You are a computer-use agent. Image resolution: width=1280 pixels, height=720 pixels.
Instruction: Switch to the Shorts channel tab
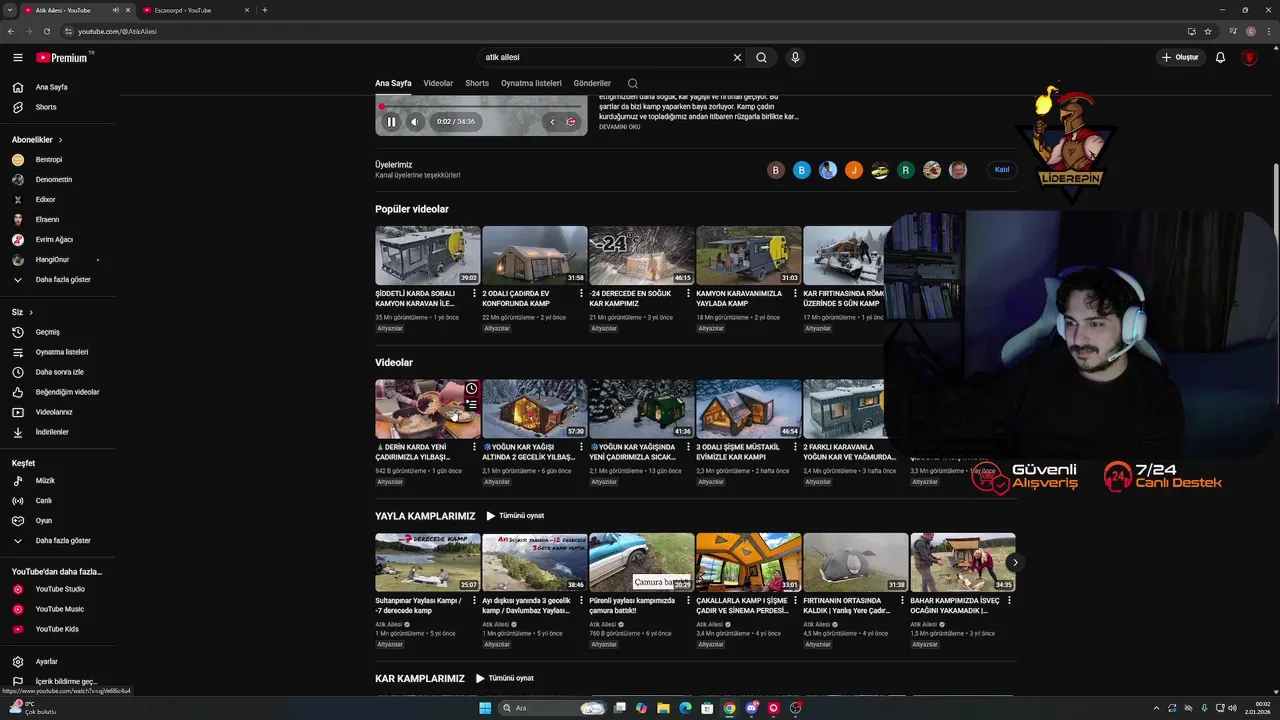coord(477,84)
